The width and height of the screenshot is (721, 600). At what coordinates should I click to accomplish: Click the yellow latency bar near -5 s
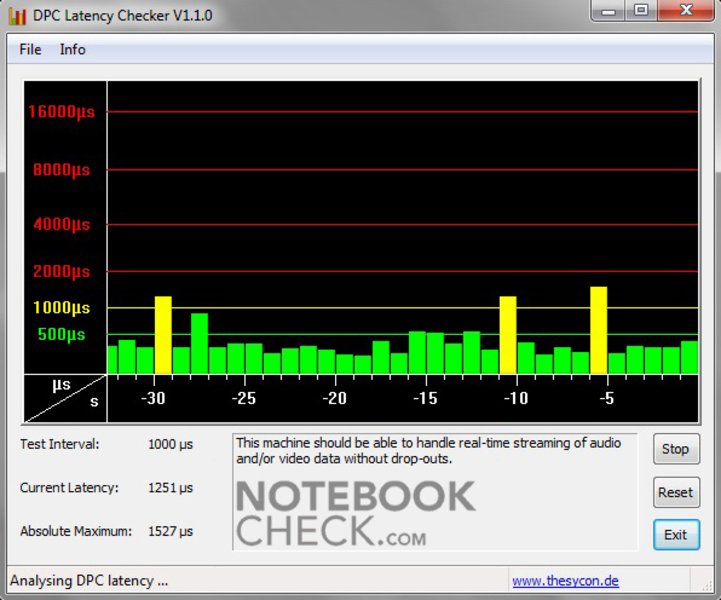(599, 330)
